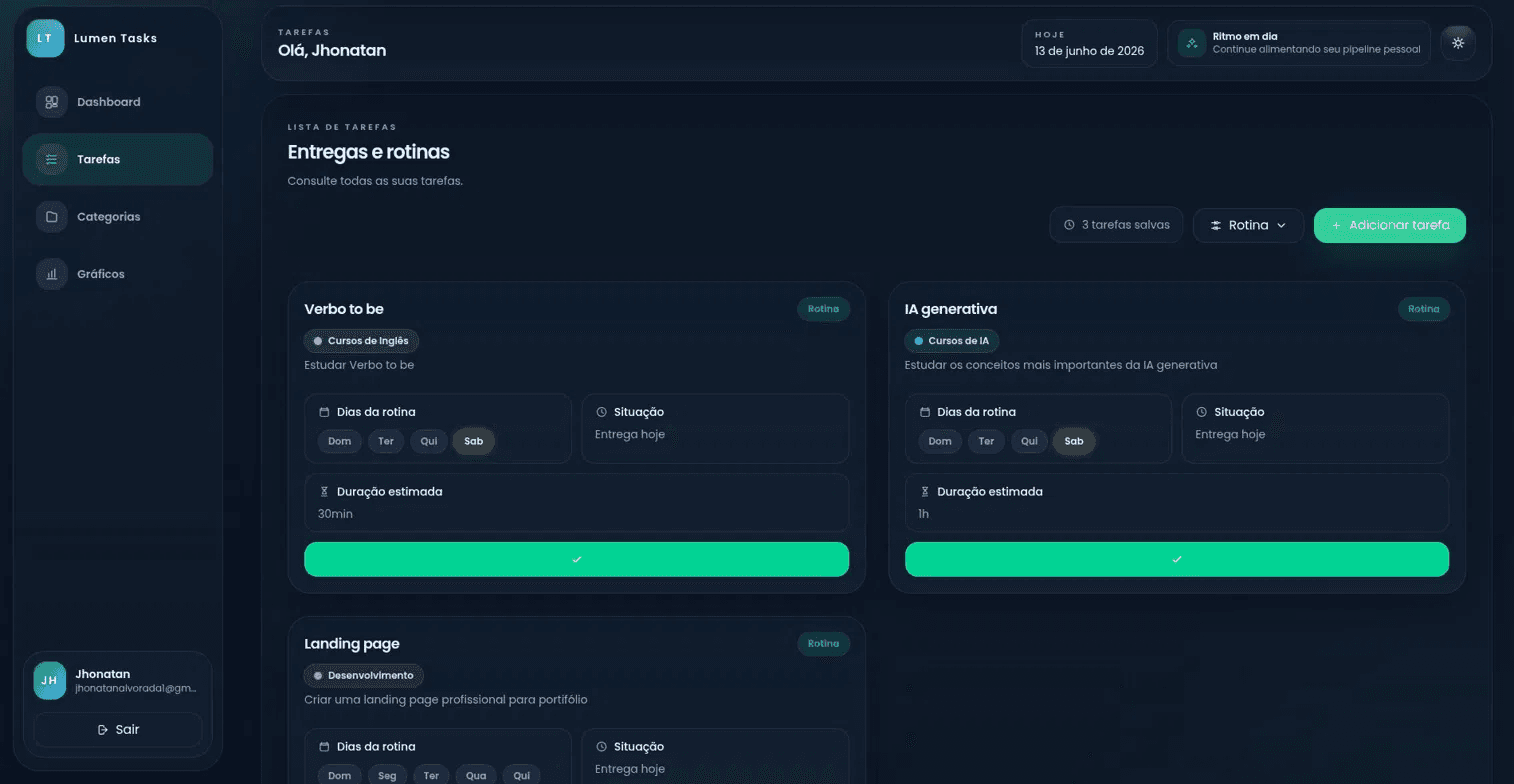The image size is (1514, 784).
Task: Click clock icon beside Situação in IA generativa
Action: [x=1201, y=412]
